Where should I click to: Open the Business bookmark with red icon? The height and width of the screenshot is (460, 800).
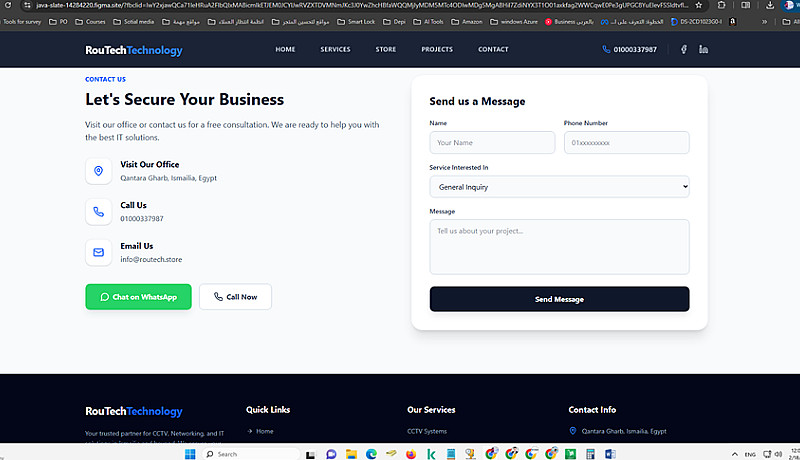tap(569, 22)
